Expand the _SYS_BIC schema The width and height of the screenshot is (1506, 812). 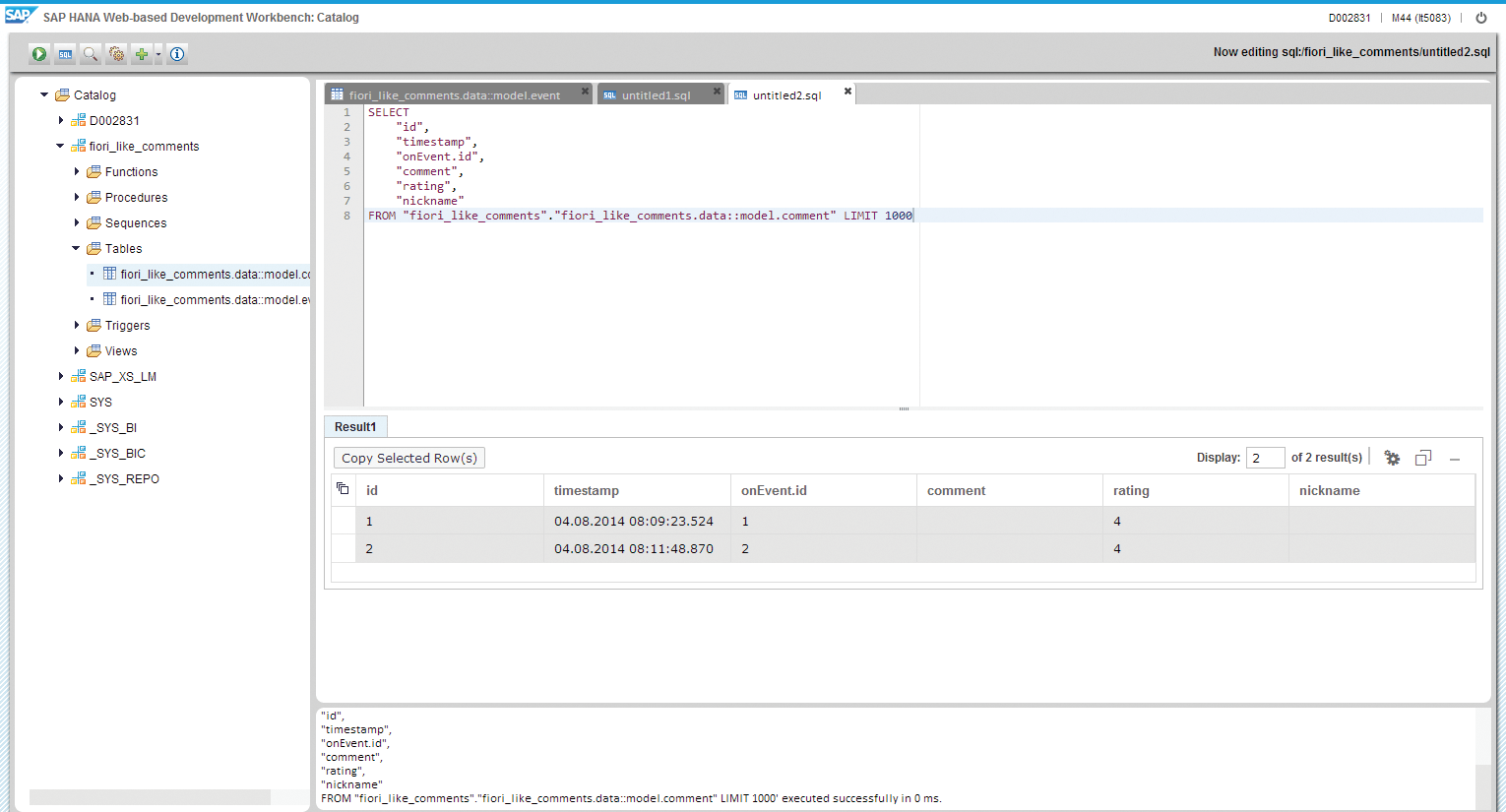[x=60, y=453]
